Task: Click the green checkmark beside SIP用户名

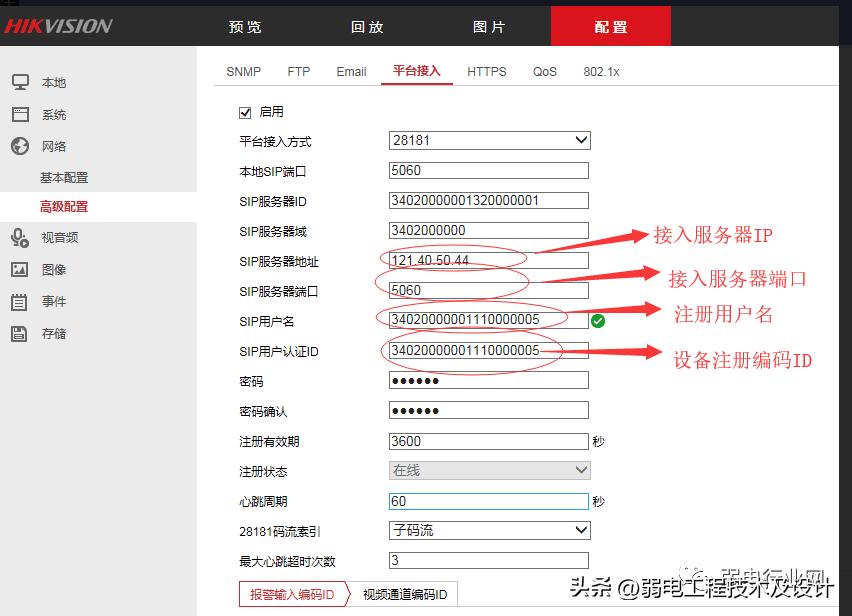Action: pos(599,320)
